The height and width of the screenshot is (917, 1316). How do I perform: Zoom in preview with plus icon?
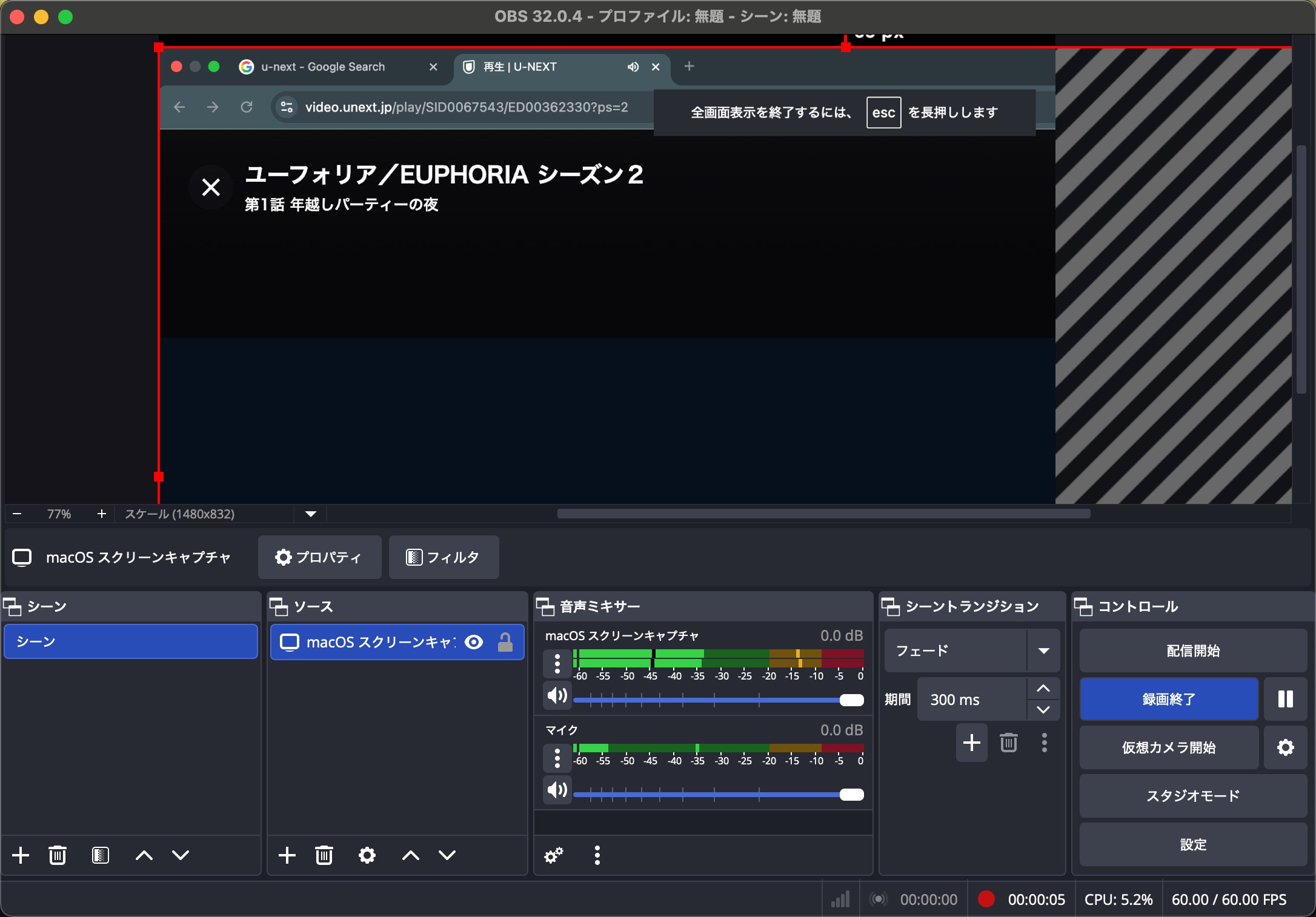tap(102, 514)
